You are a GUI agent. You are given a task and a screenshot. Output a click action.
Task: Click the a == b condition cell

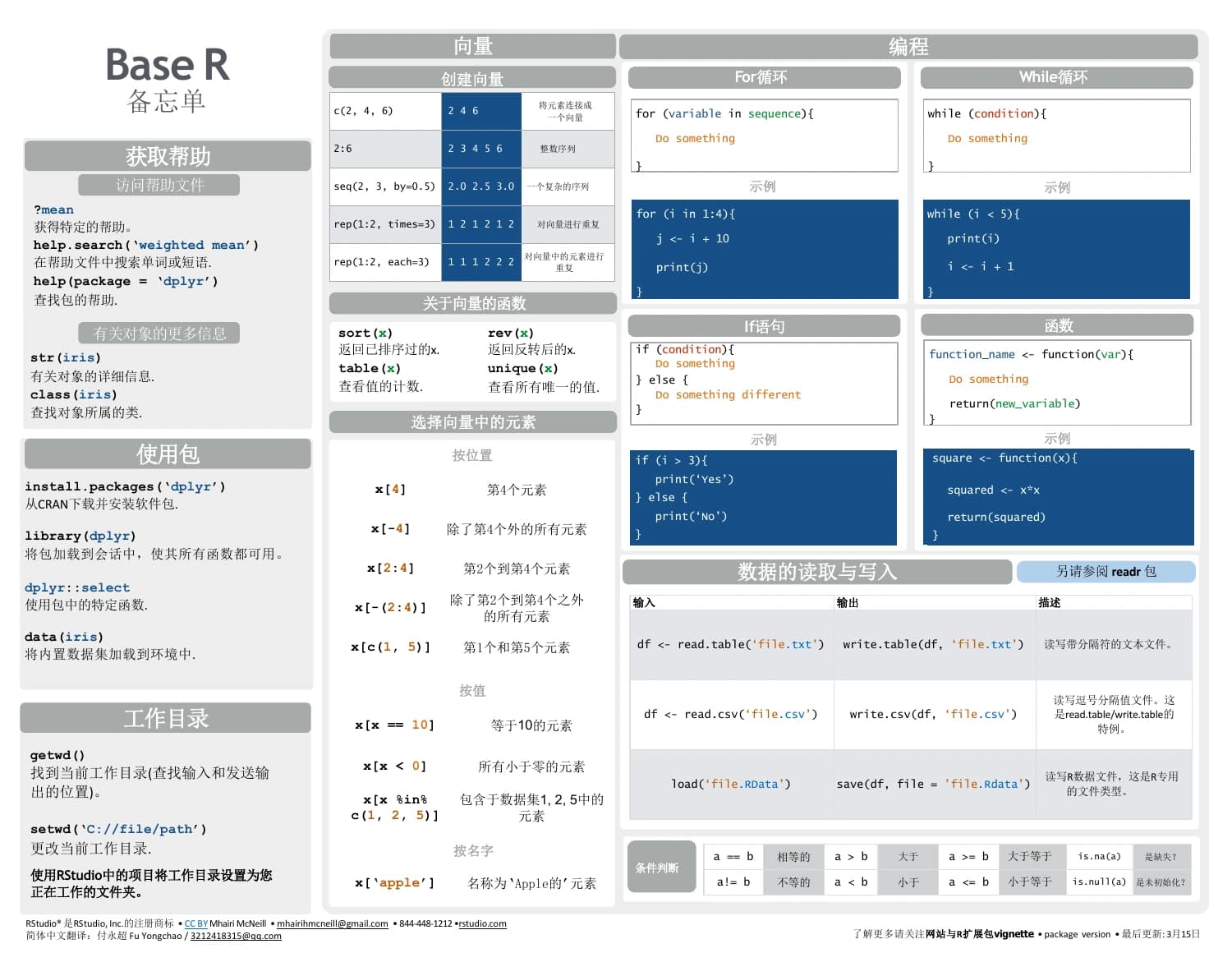[733, 856]
